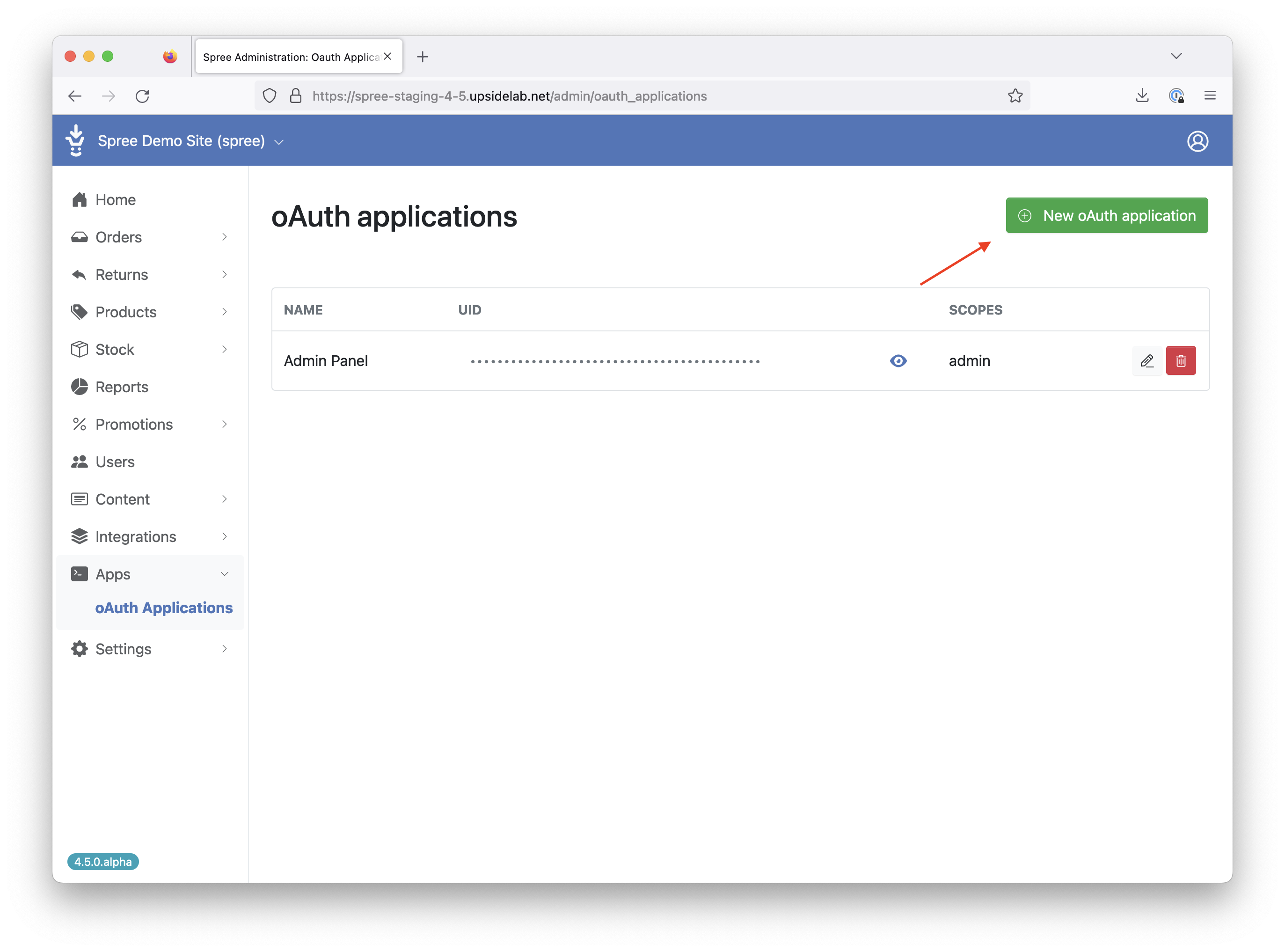Reload the page in the browser

142,96
